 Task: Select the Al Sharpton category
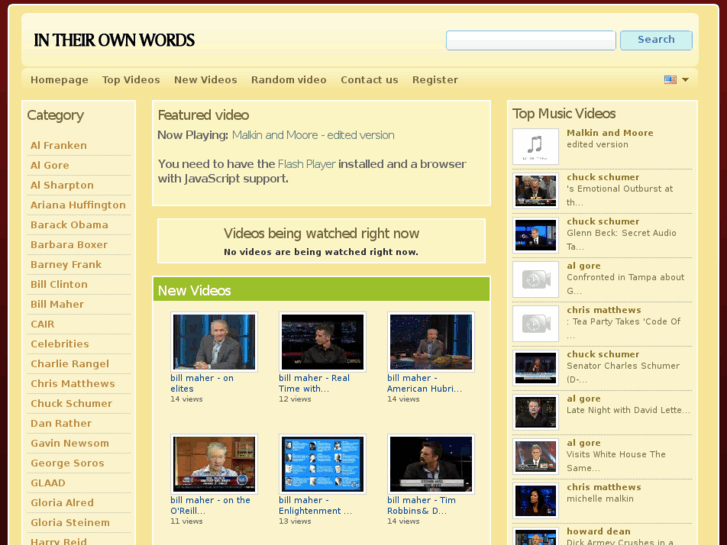click(x=62, y=186)
